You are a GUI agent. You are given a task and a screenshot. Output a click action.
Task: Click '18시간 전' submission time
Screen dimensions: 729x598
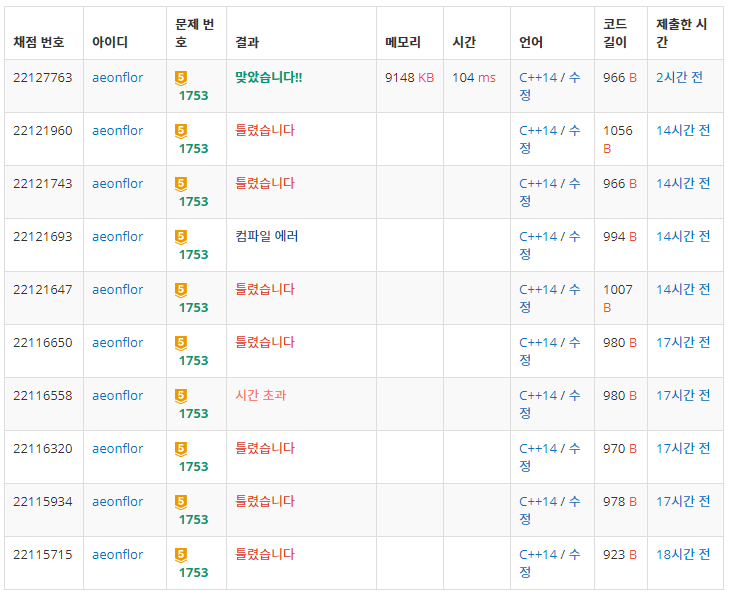click(683, 555)
